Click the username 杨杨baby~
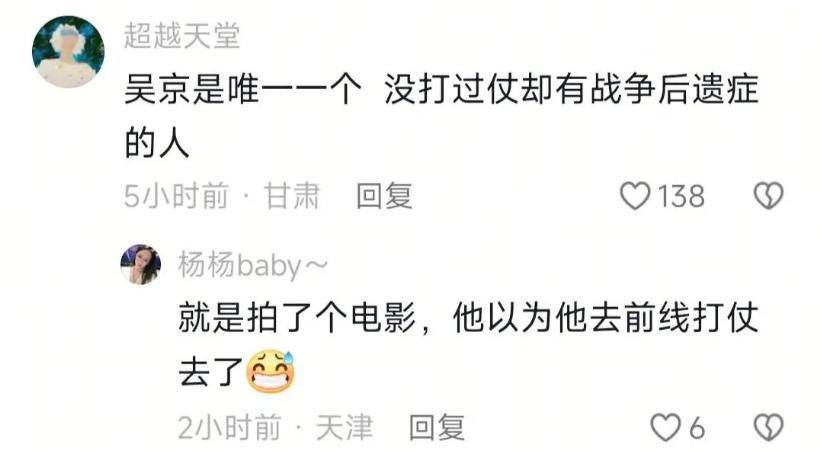 tap(253, 265)
